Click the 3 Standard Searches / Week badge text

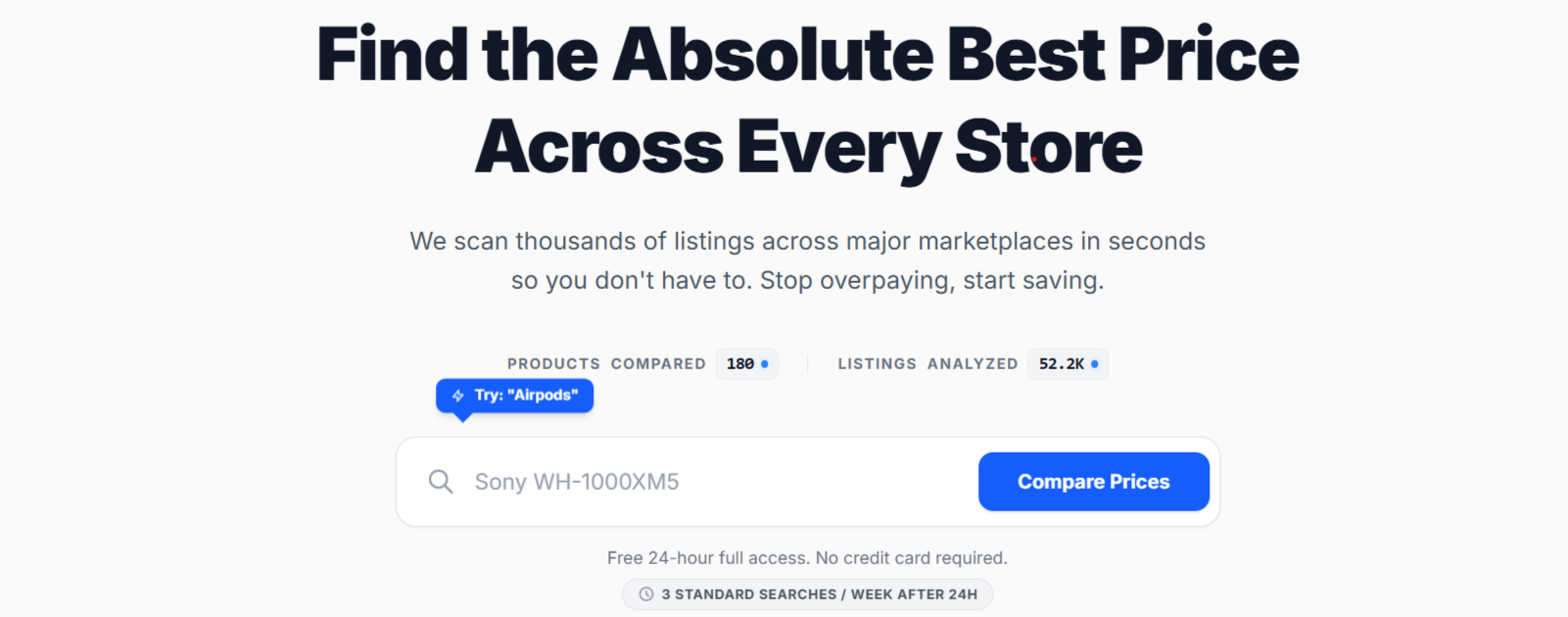819,594
